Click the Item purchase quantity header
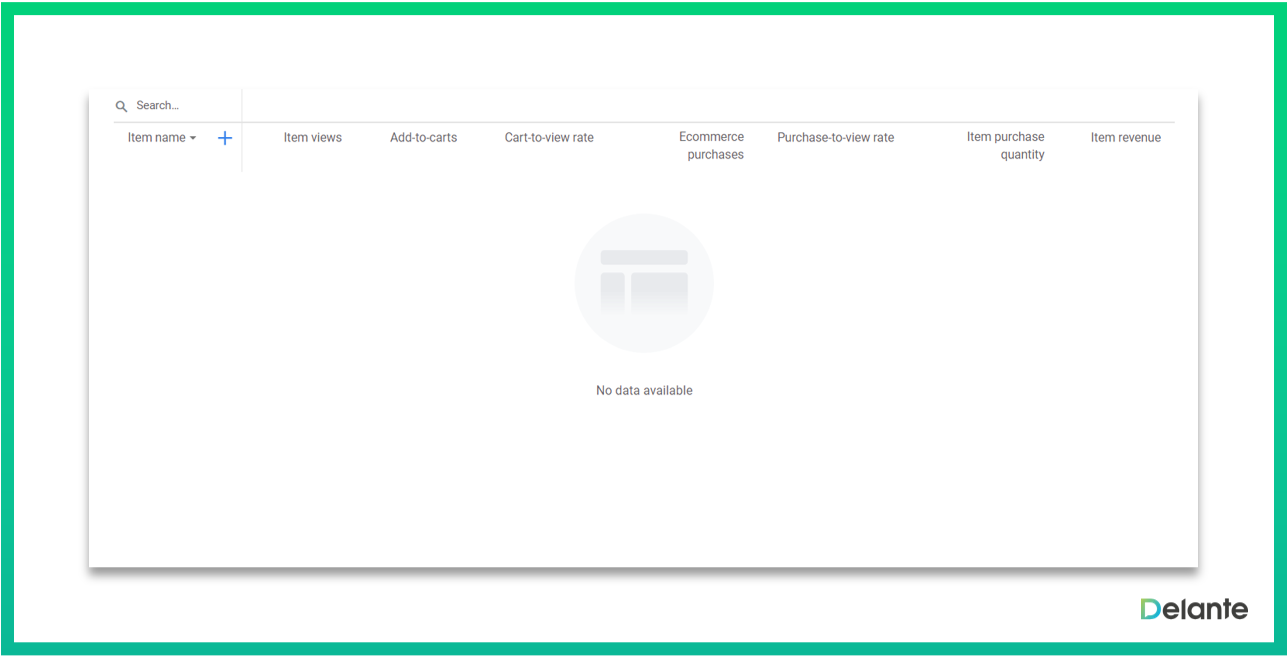The width and height of the screenshot is (1287, 657). 1005,146
